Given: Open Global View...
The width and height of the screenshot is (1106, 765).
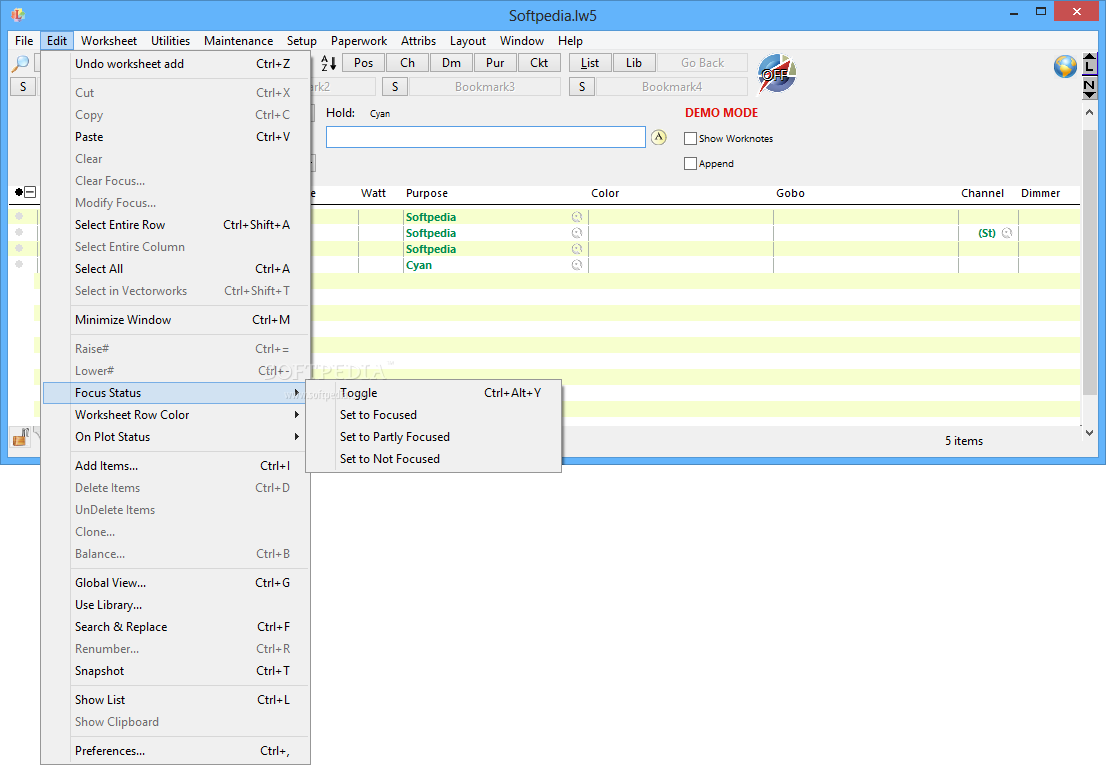Looking at the screenshot, I should (176, 582).
